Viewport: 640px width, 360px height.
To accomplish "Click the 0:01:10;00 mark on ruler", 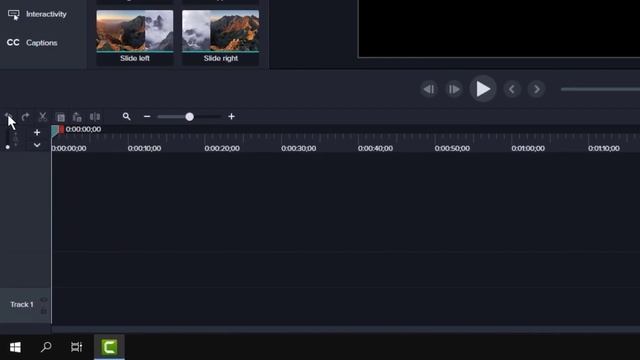I will point(604,148).
